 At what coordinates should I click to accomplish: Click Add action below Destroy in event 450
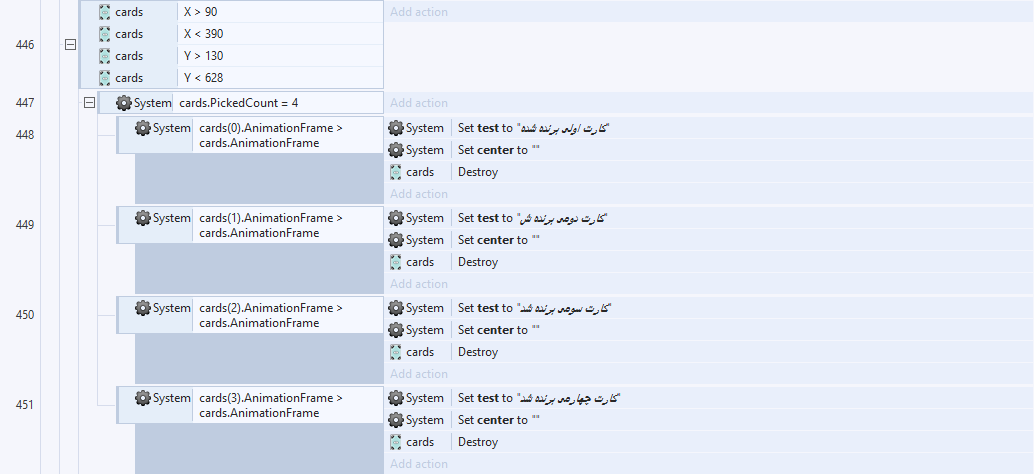(x=419, y=374)
